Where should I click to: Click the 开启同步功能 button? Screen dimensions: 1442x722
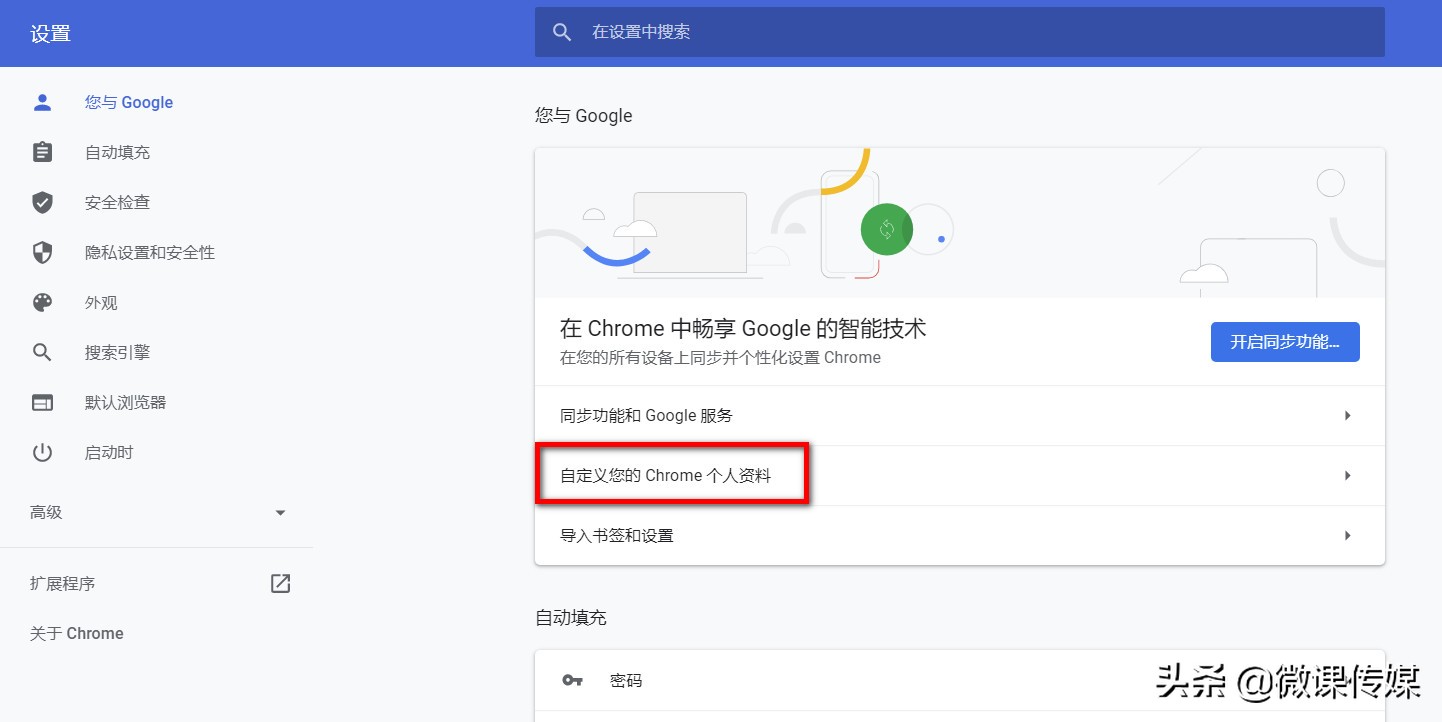pyautogui.click(x=1285, y=342)
